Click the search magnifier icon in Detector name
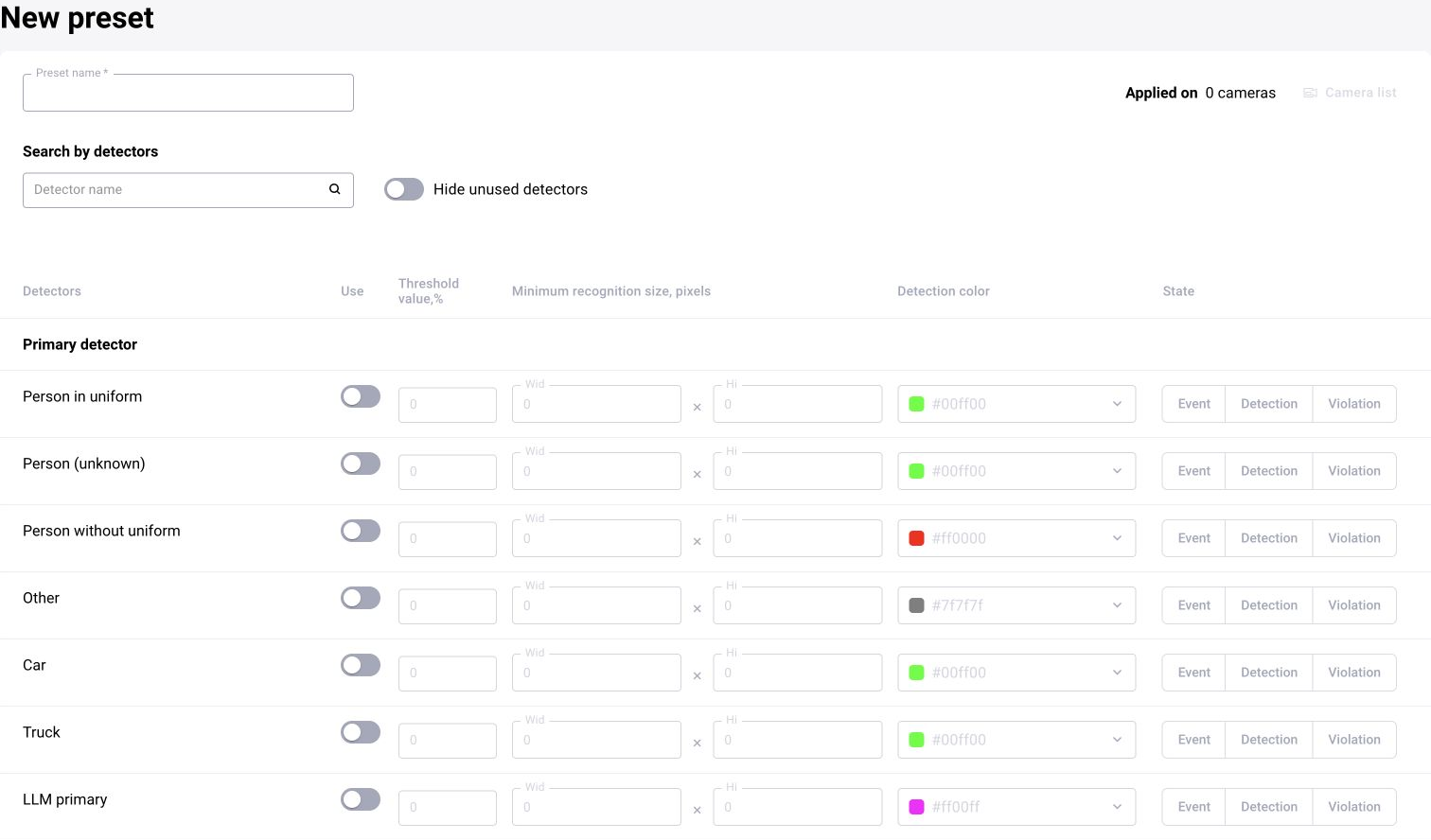1431x840 pixels. pos(334,189)
